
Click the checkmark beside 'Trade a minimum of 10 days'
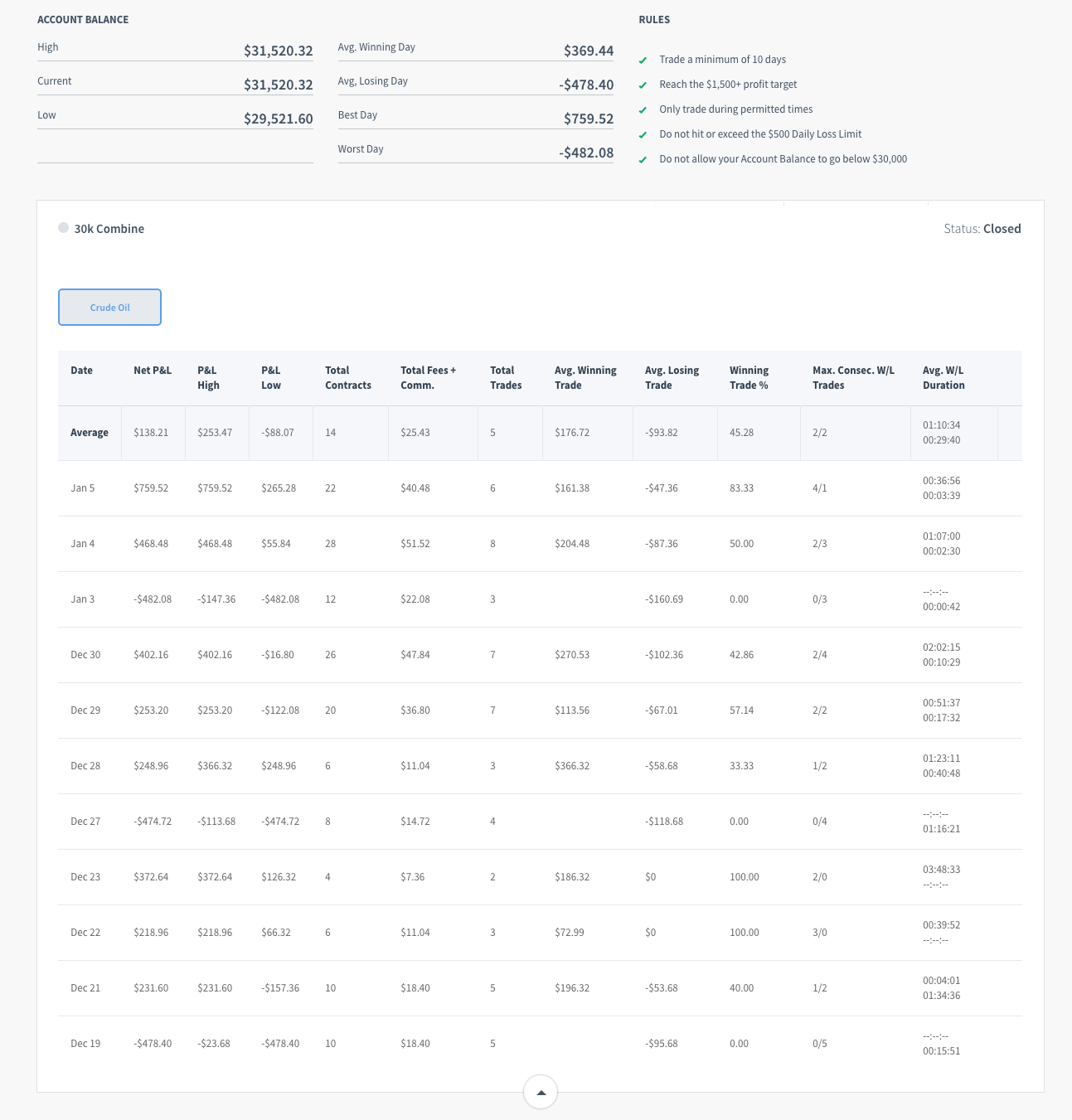pyautogui.click(x=643, y=61)
